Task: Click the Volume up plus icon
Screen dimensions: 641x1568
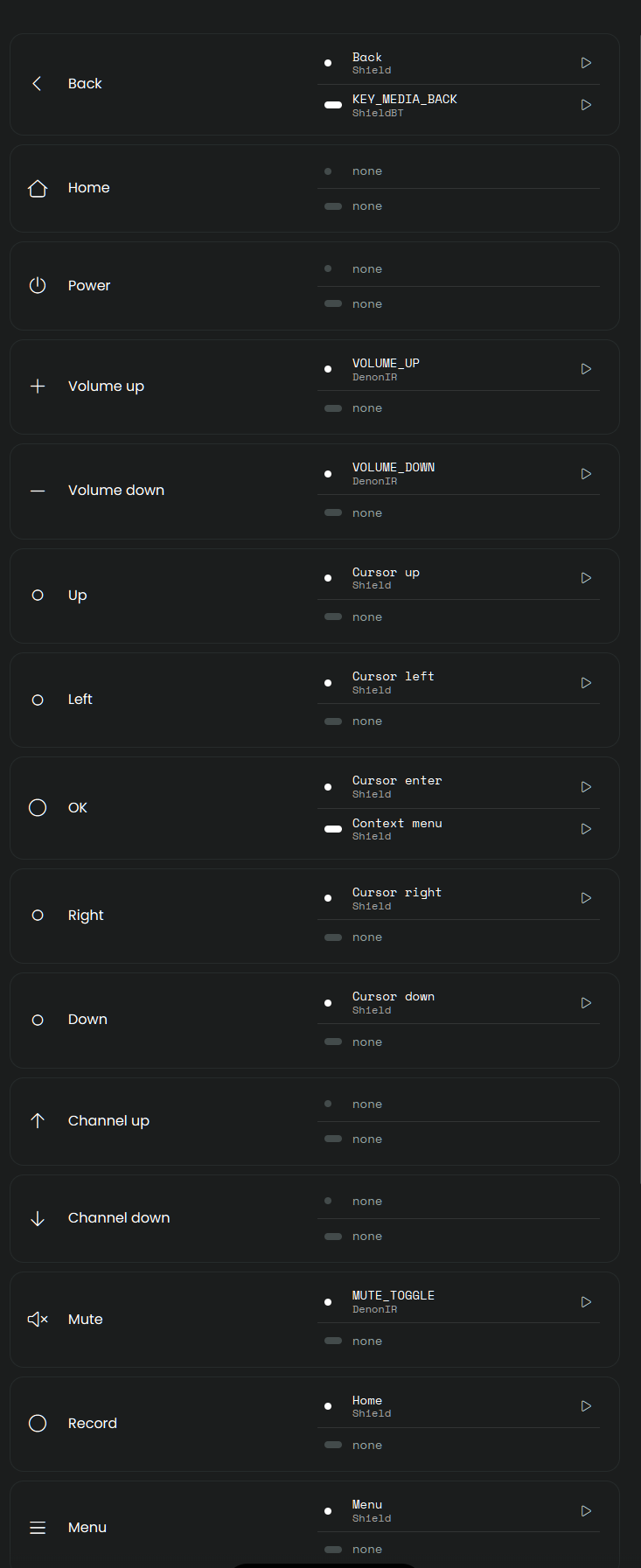Action: [38, 387]
